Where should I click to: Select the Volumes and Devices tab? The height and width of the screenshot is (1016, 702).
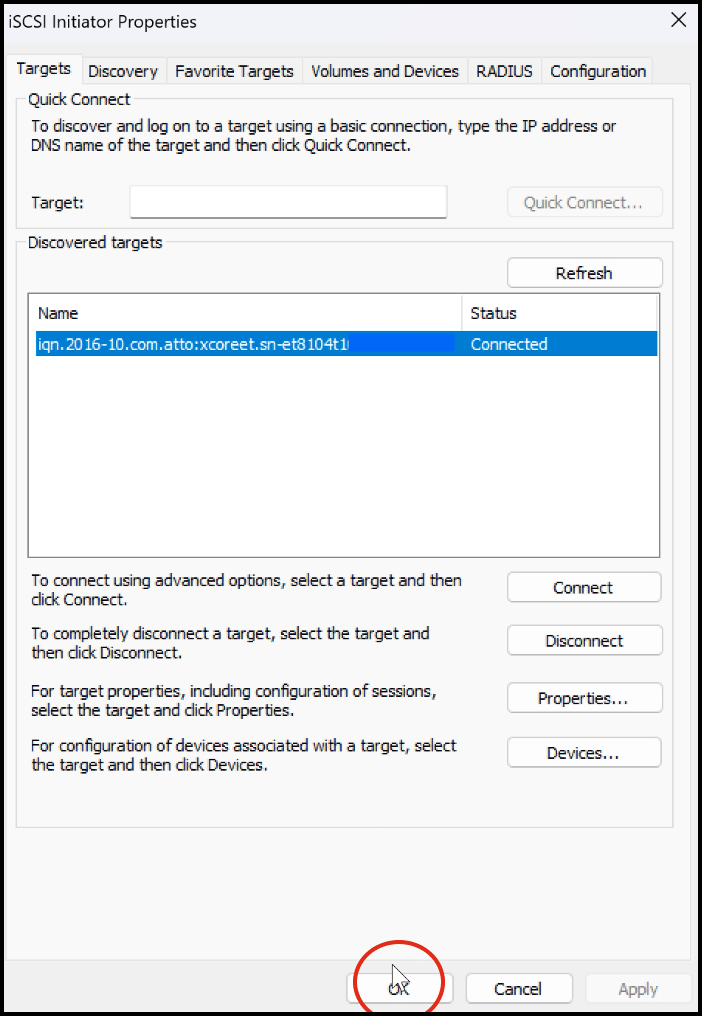pyautogui.click(x=385, y=71)
